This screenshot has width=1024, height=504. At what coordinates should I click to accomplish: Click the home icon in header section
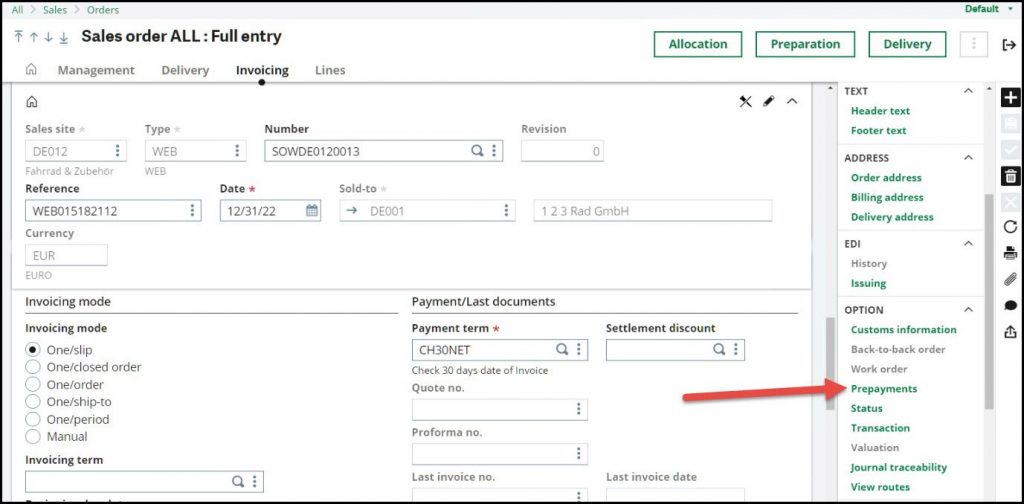pos(31,102)
